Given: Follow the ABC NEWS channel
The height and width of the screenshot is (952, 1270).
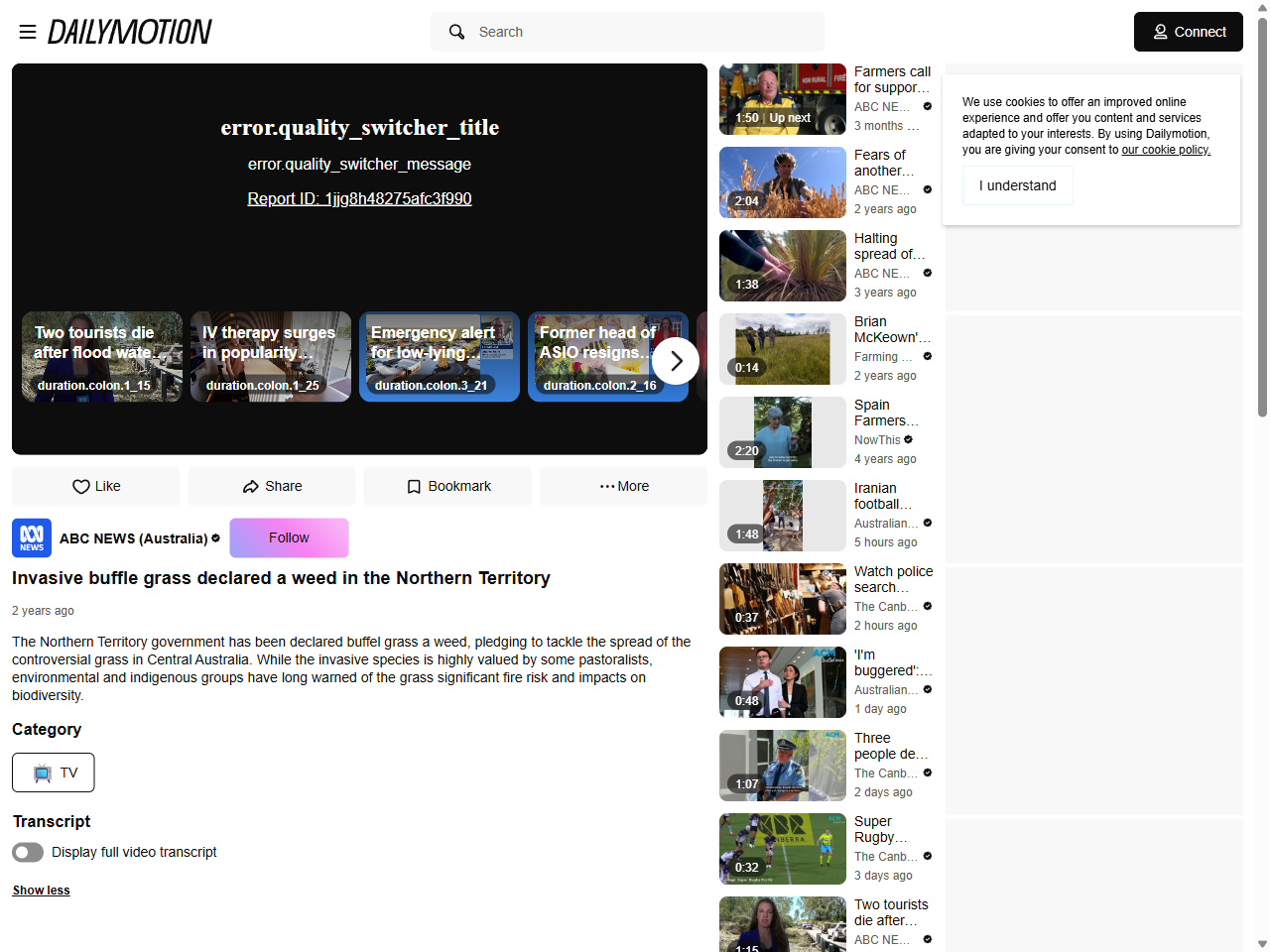Looking at the screenshot, I should click(x=289, y=537).
